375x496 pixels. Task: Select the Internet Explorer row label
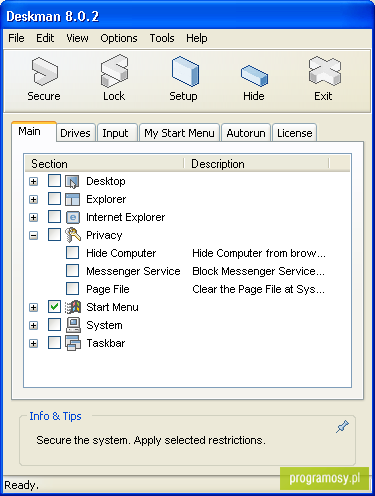pyautogui.click(x=125, y=217)
